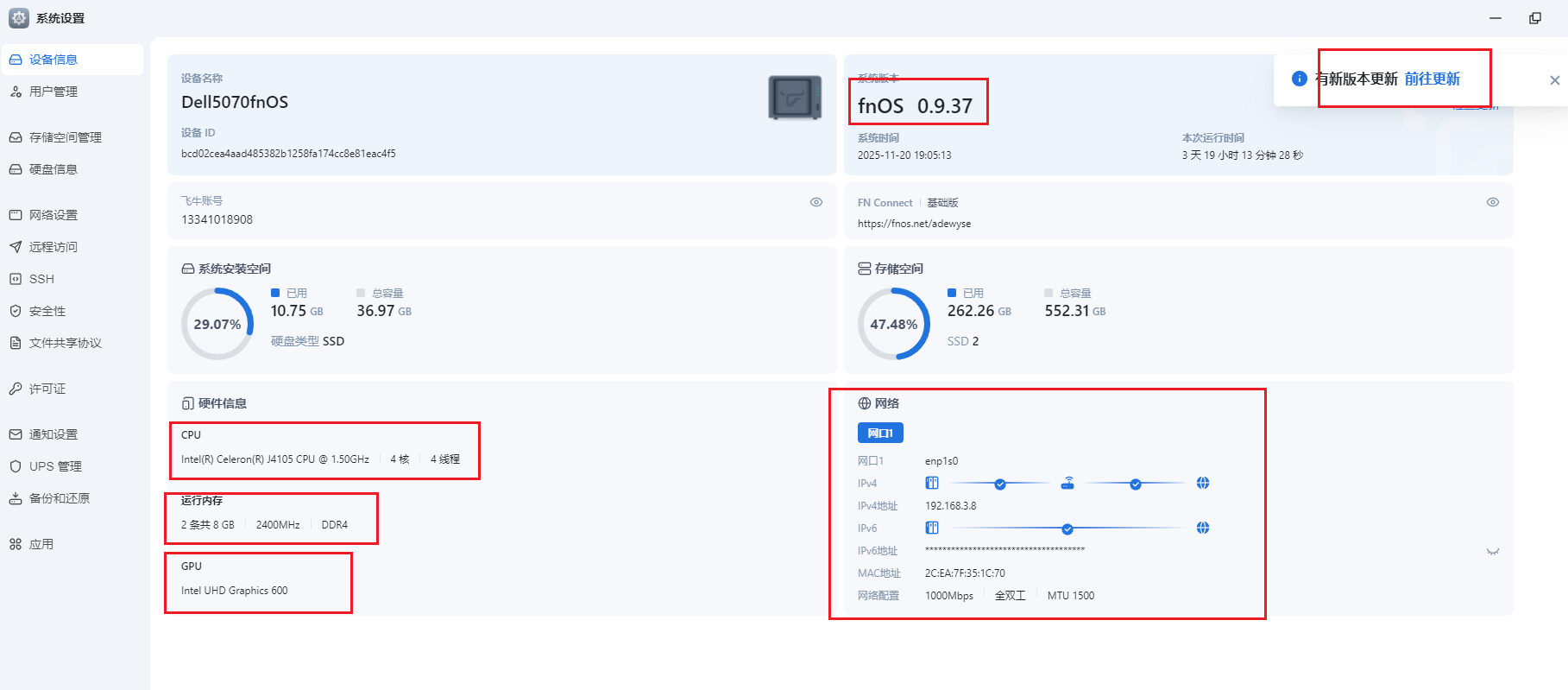Click the 2 条共 8 GB memory text
Viewport: 1568px width, 690px height.
point(208,525)
